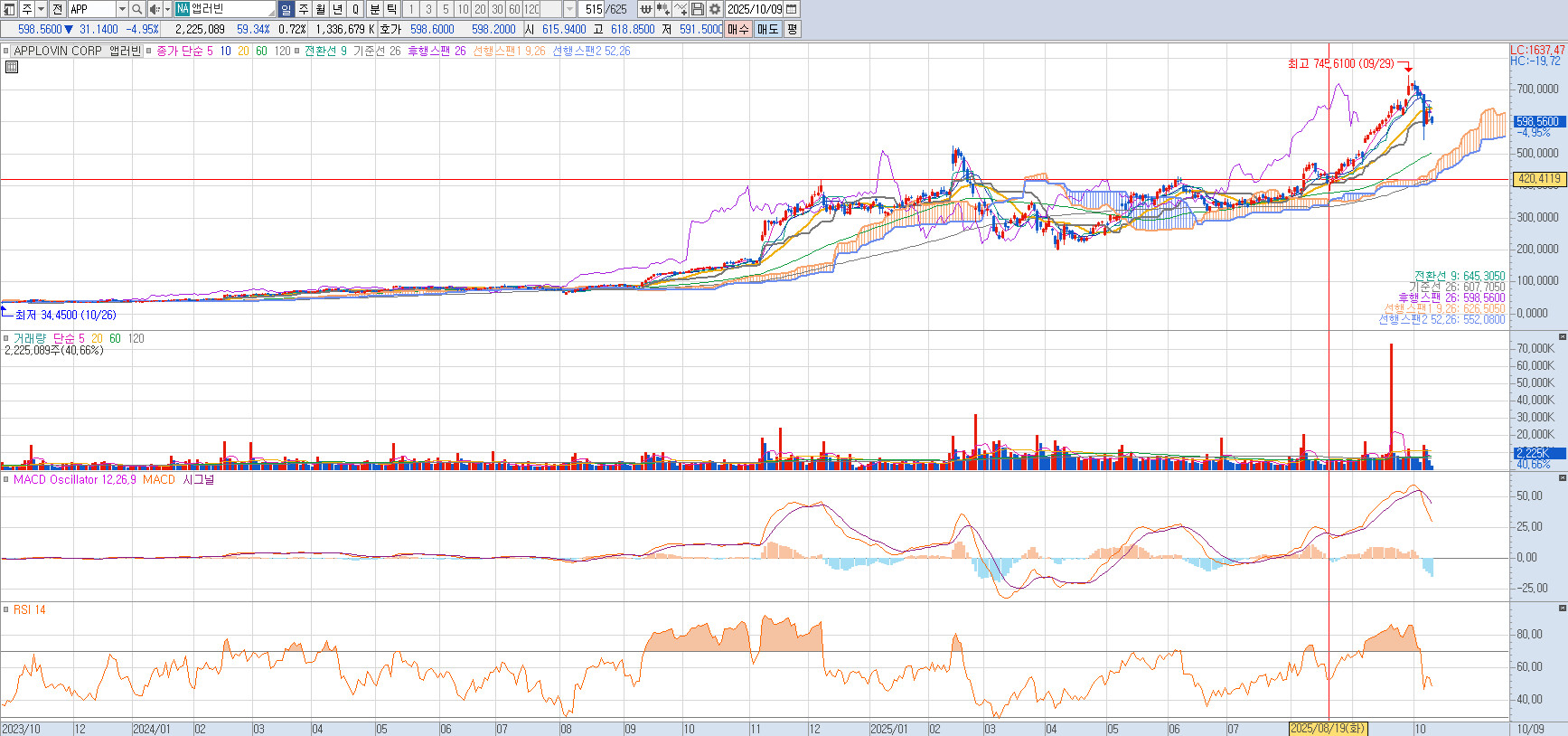Click the 최고 745.6100 (09/29) high annotation

click(1341, 63)
